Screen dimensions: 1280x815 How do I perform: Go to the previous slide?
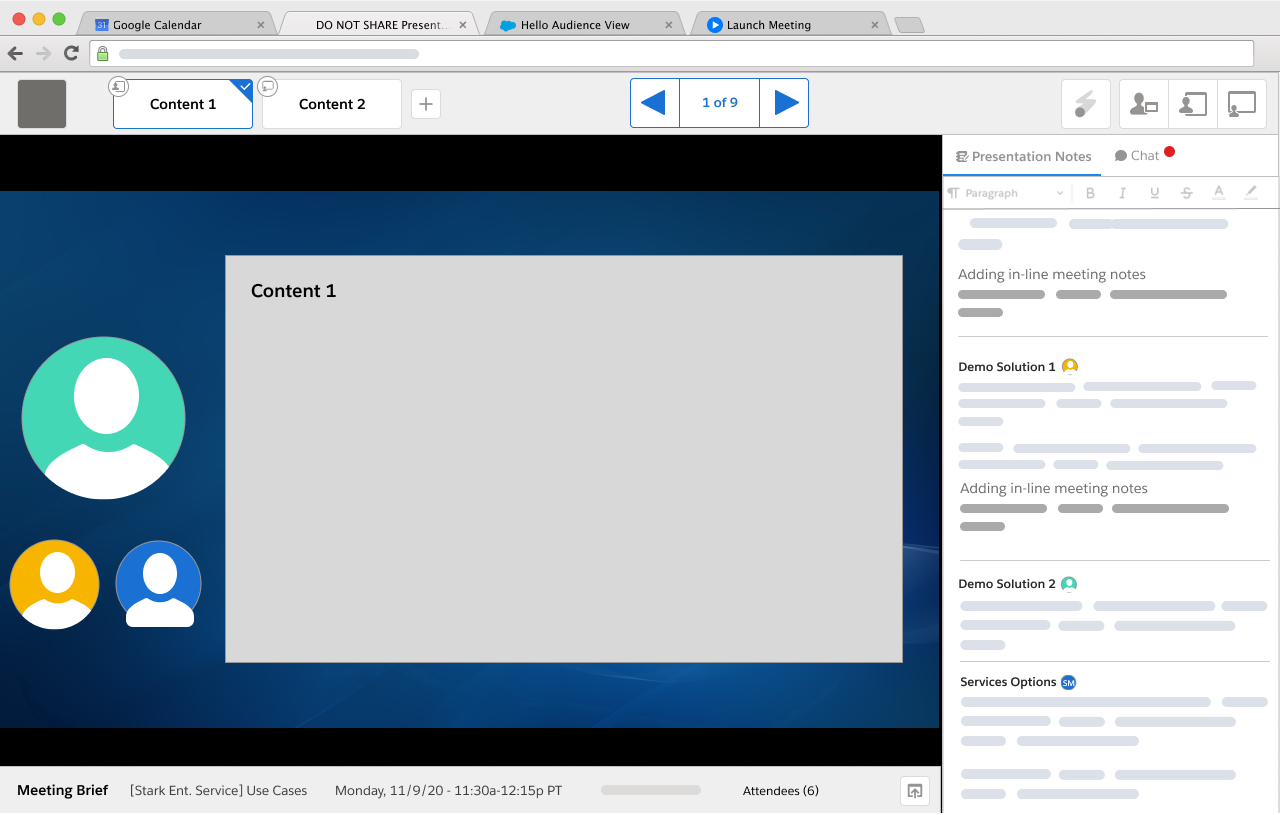[x=654, y=103]
